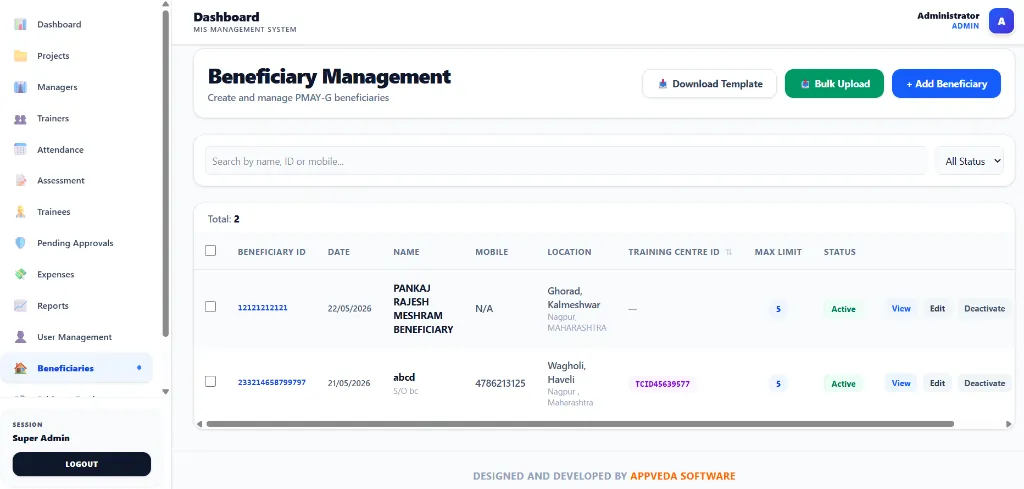The image size is (1024, 489).
Task: Click table horizontal scroll right arrow
Action: point(1008,424)
